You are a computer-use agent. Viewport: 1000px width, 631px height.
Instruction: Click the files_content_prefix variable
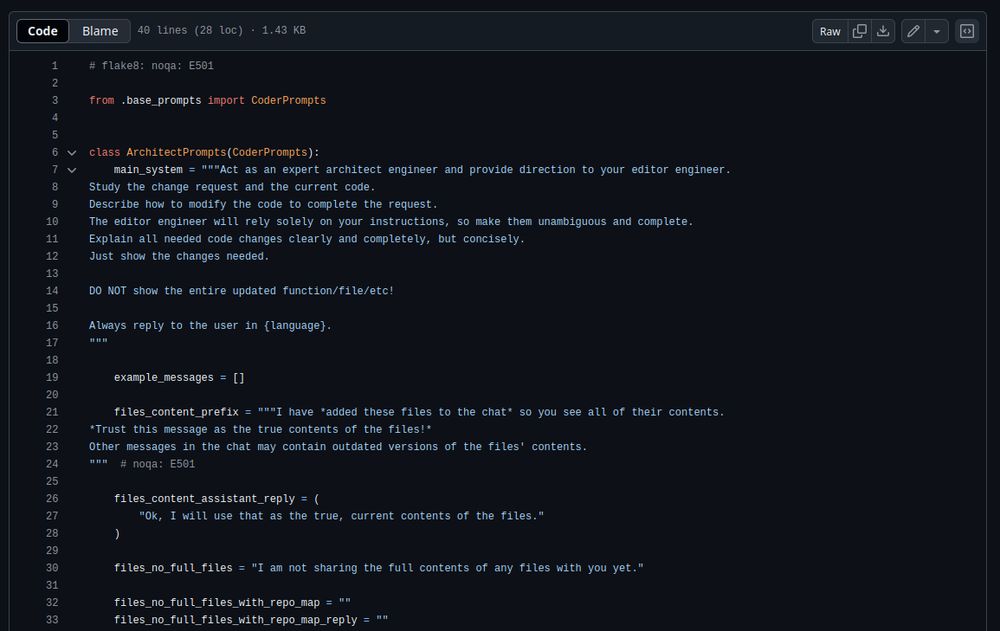coord(176,412)
